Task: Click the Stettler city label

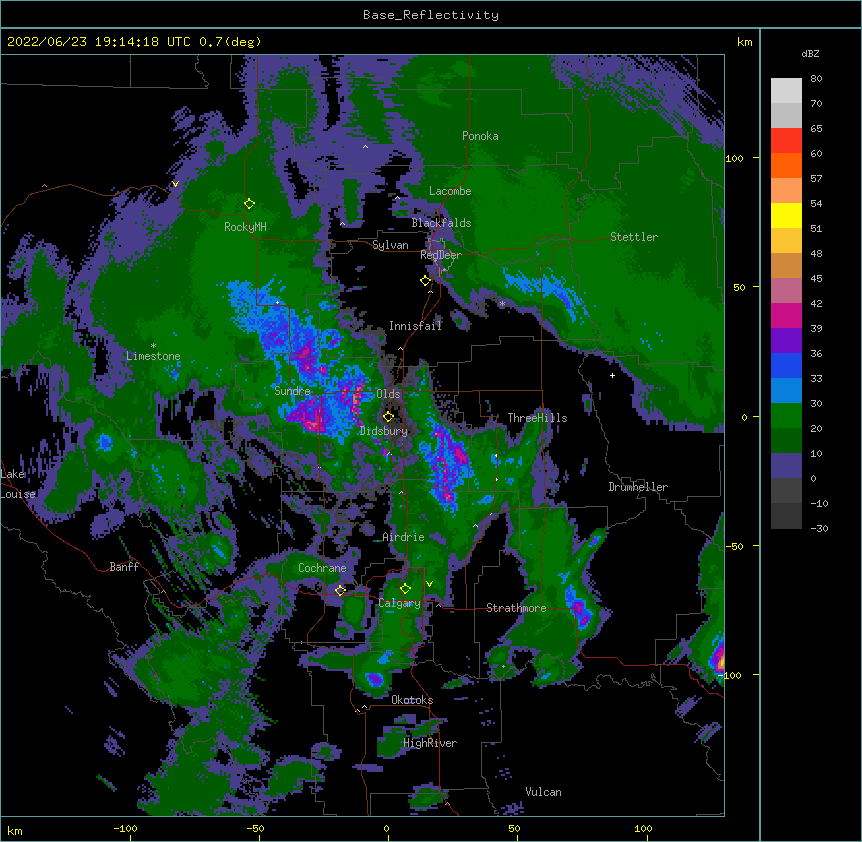Action: tap(634, 237)
